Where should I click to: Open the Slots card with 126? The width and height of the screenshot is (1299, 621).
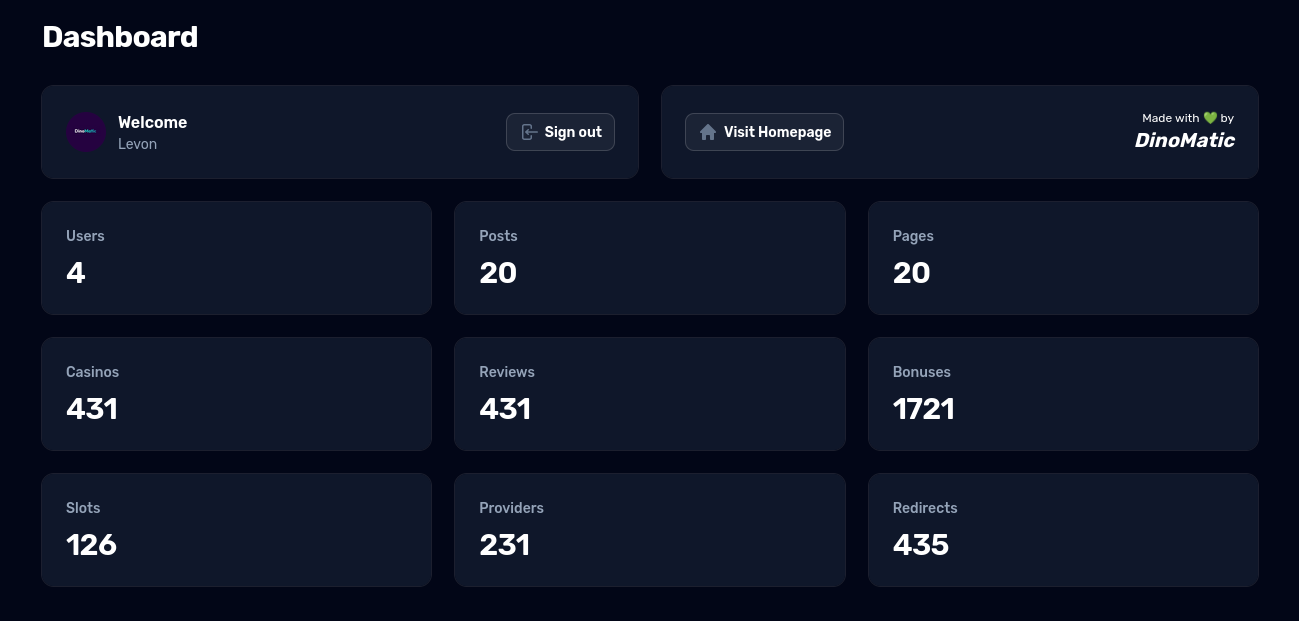tap(236, 530)
